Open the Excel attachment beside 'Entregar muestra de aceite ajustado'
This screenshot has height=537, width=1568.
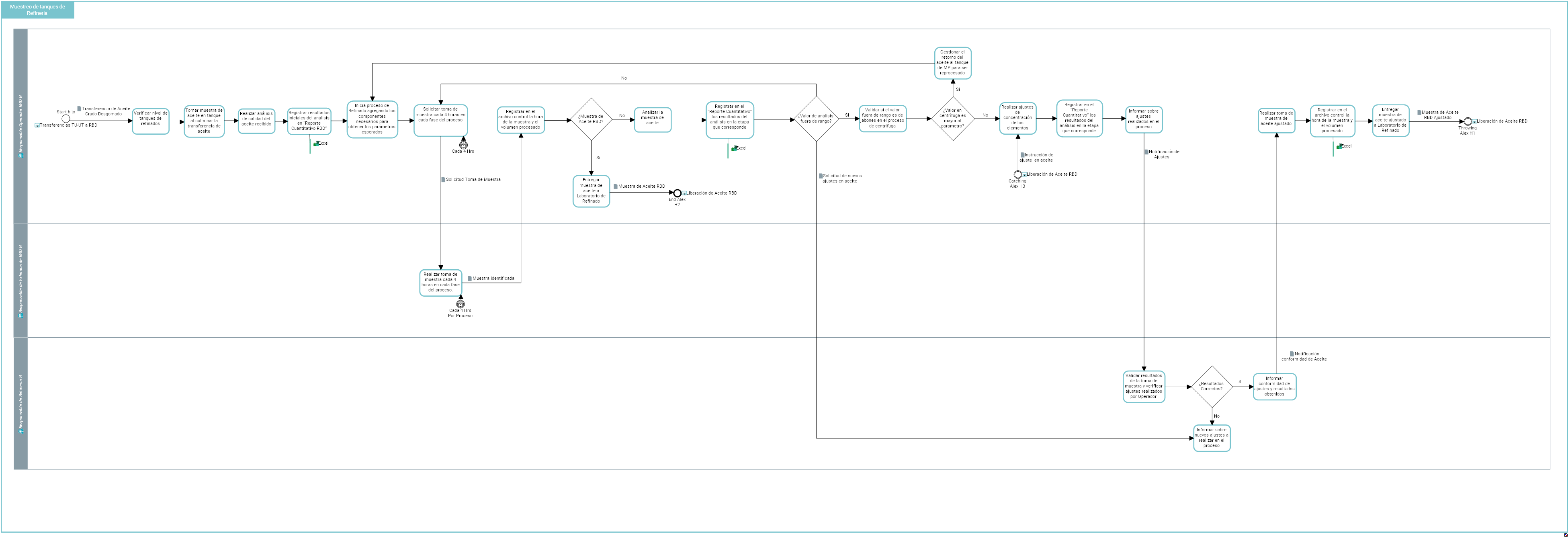coord(1339,146)
